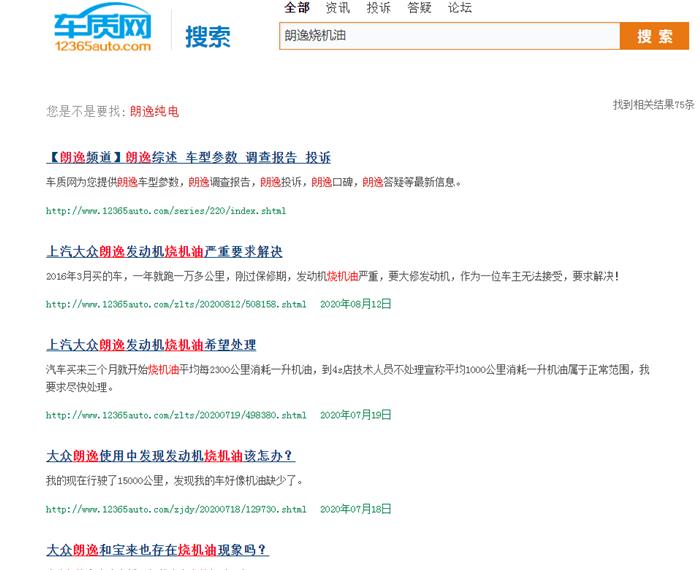Click the snippet starting 车质网为您提供朗逸车型参数
The height and width of the screenshot is (570, 700).
click(x=254, y=182)
